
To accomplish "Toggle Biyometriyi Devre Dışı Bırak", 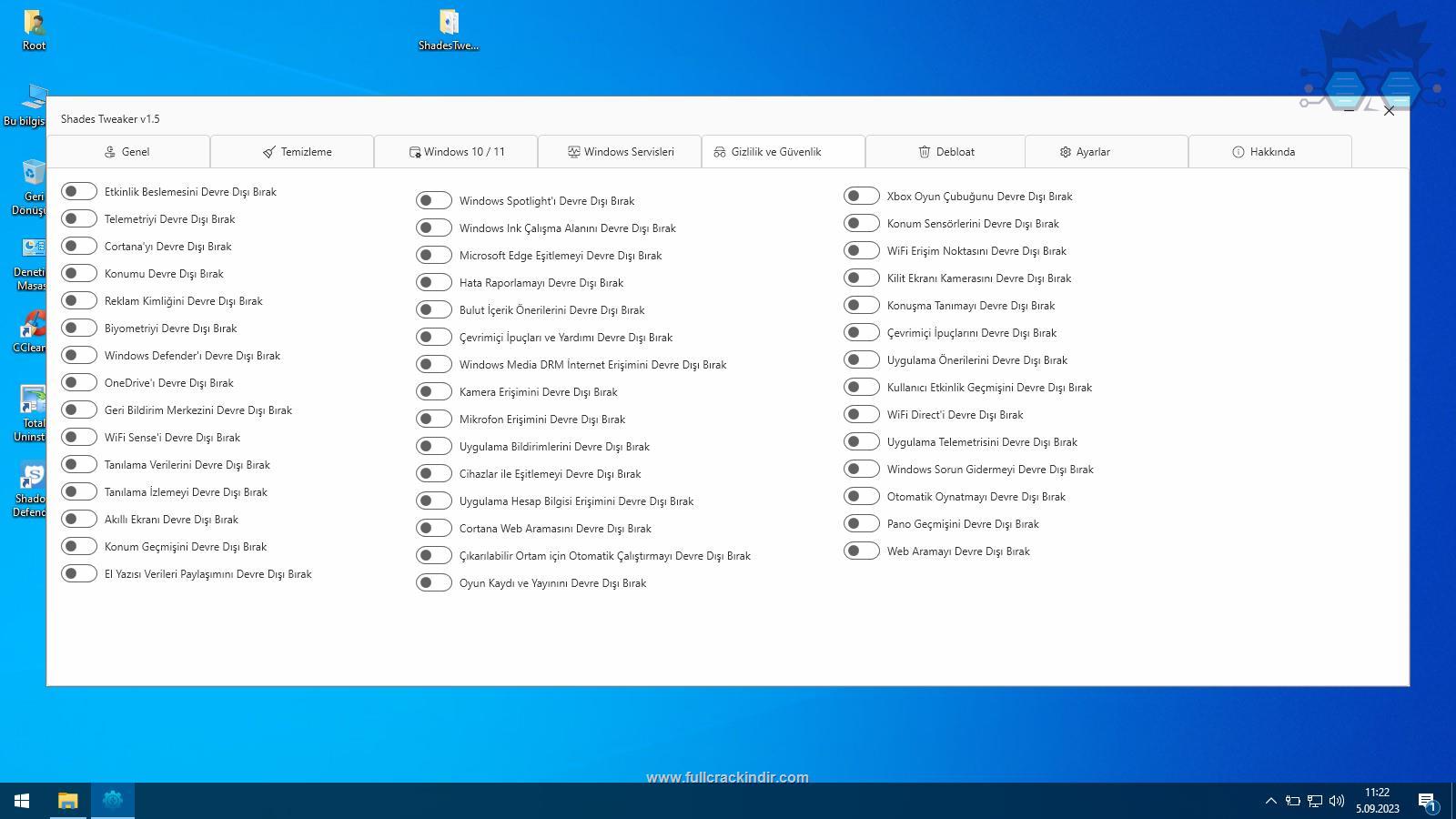I will [79, 328].
